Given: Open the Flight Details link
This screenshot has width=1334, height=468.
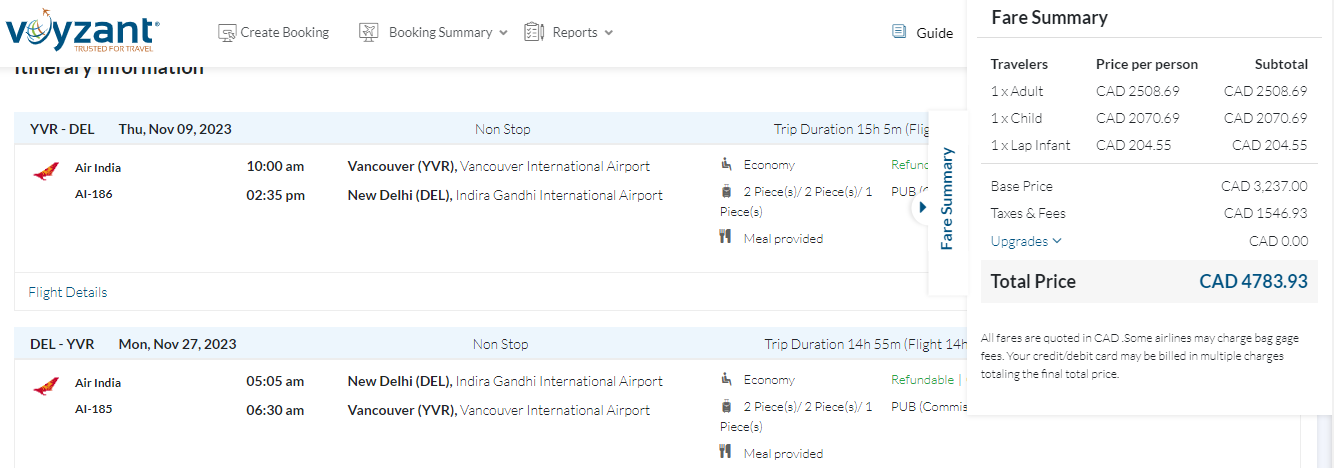Looking at the screenshot, I should pos(68,292).
